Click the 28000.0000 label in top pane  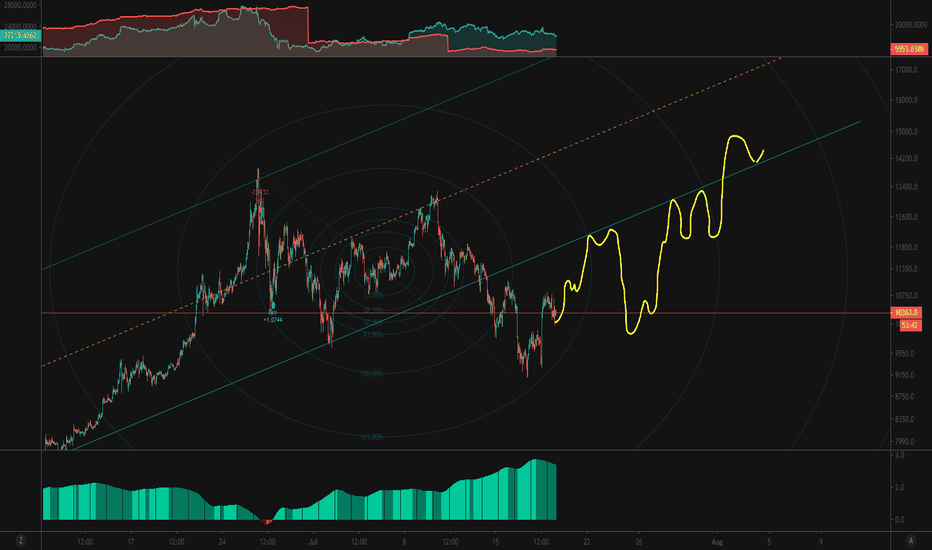[x=20, y=5]
